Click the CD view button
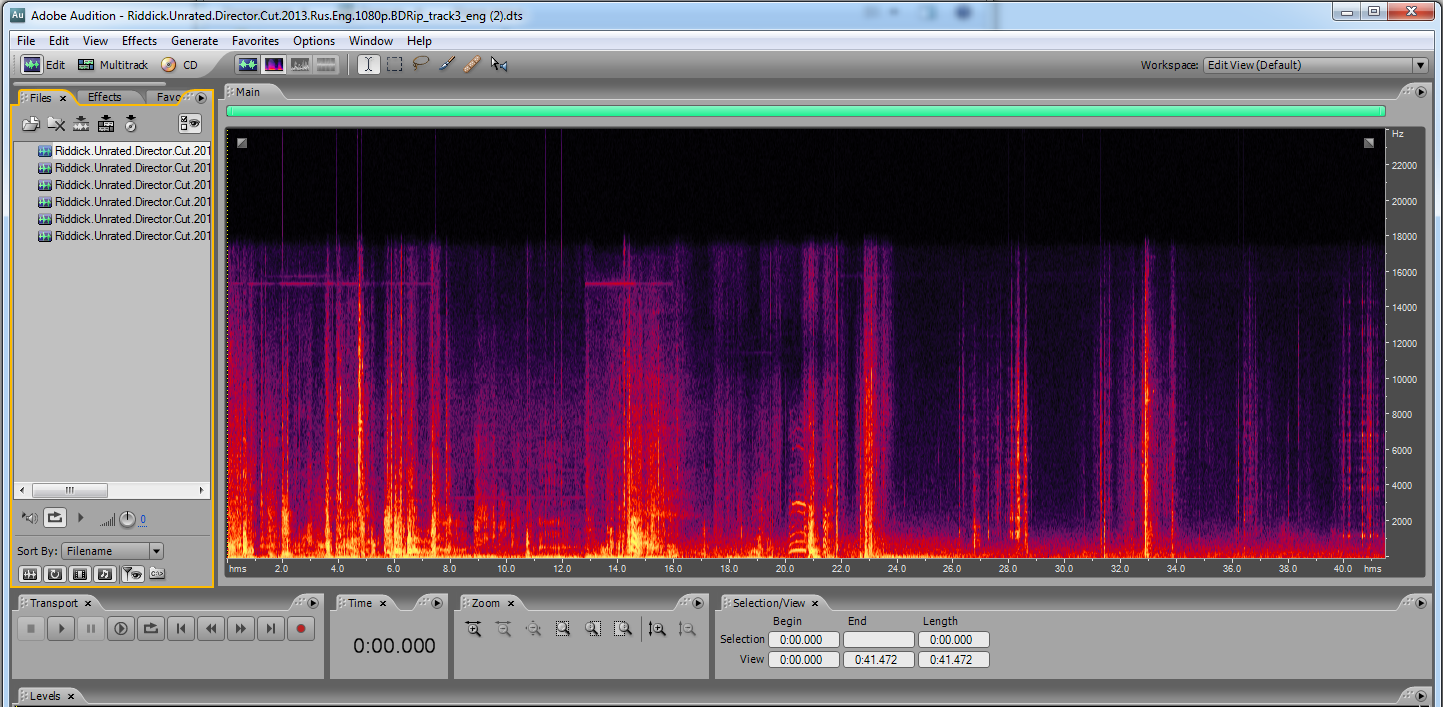 (x=180, y=65)
